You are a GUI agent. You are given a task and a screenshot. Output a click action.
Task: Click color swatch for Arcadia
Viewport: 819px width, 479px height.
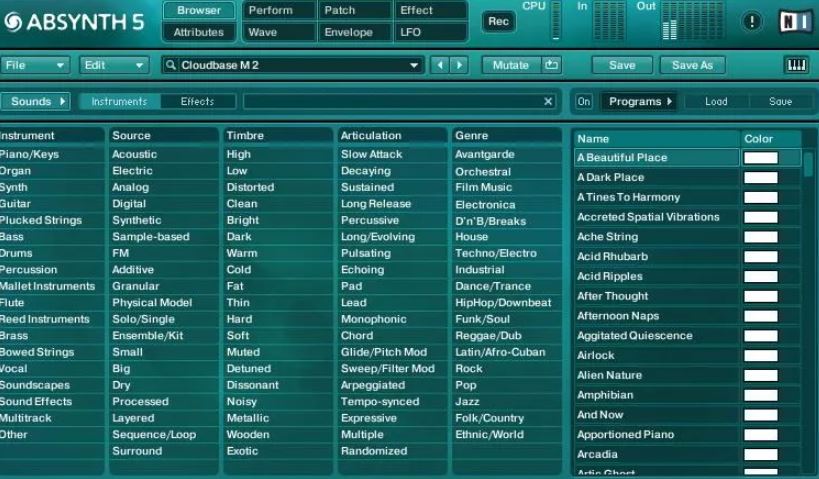pyautogui.click(x=760, y=454)
